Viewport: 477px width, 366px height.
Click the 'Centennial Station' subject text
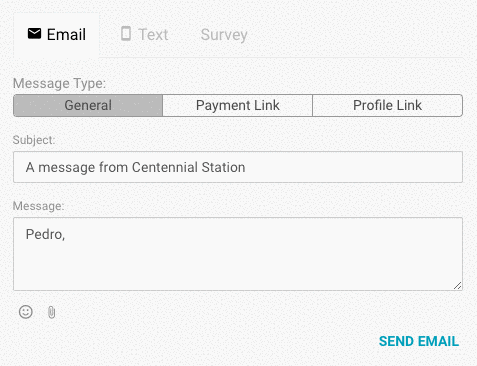[x=189, y=167]
